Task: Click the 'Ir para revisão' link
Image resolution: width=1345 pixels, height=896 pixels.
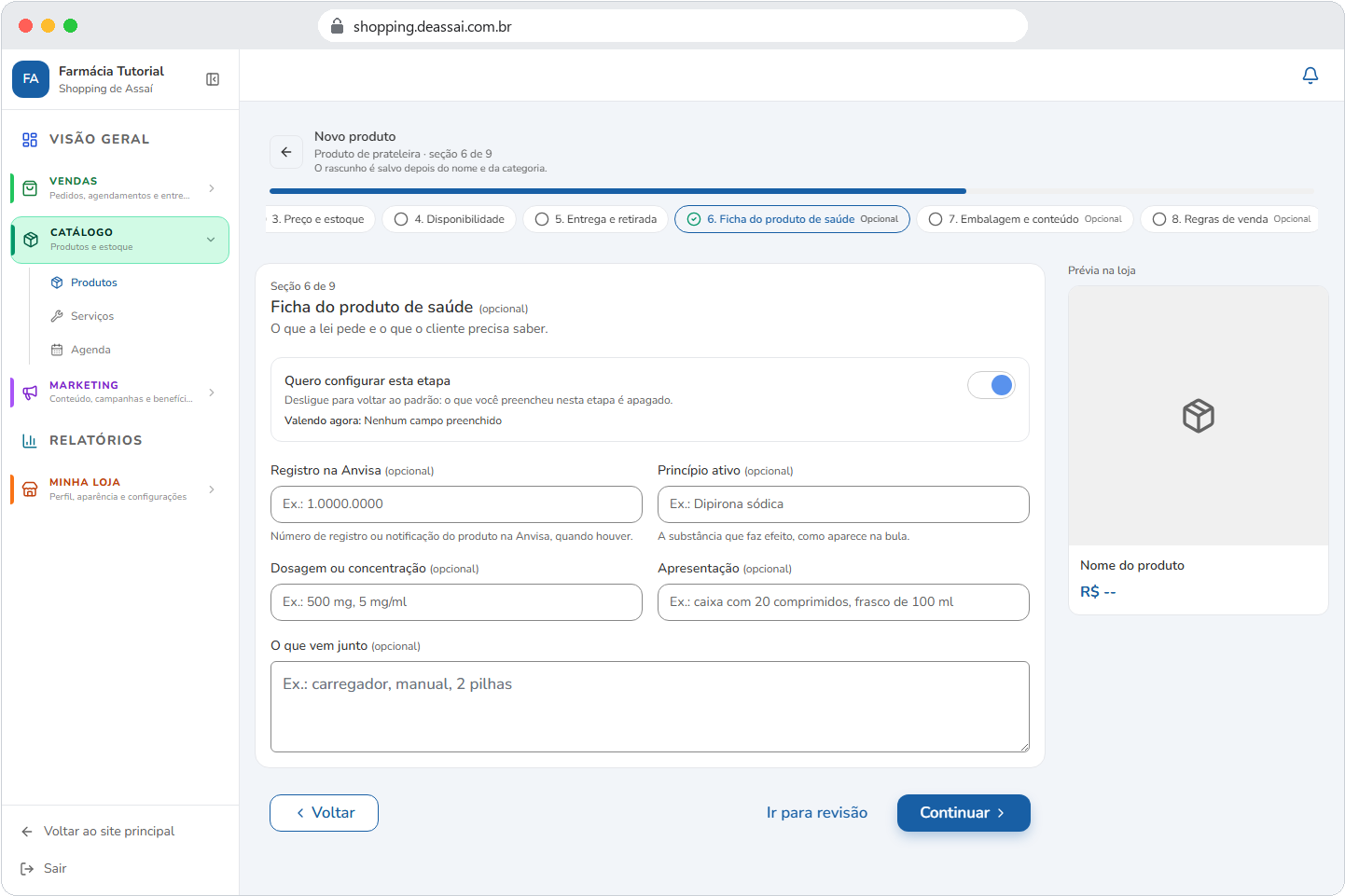Action: tap(817, 813)
